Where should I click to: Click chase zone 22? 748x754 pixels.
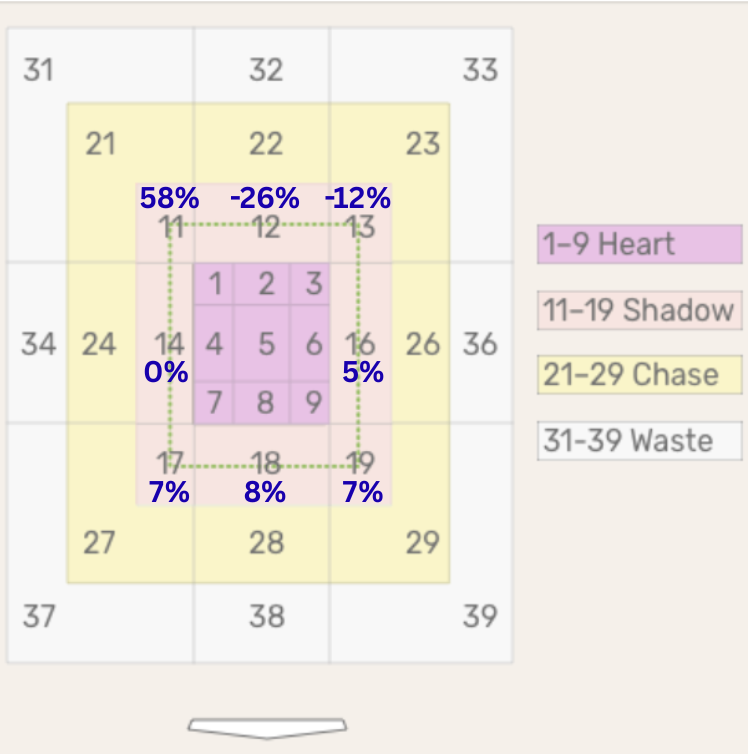pyautogui.click(x=262, y=143)
